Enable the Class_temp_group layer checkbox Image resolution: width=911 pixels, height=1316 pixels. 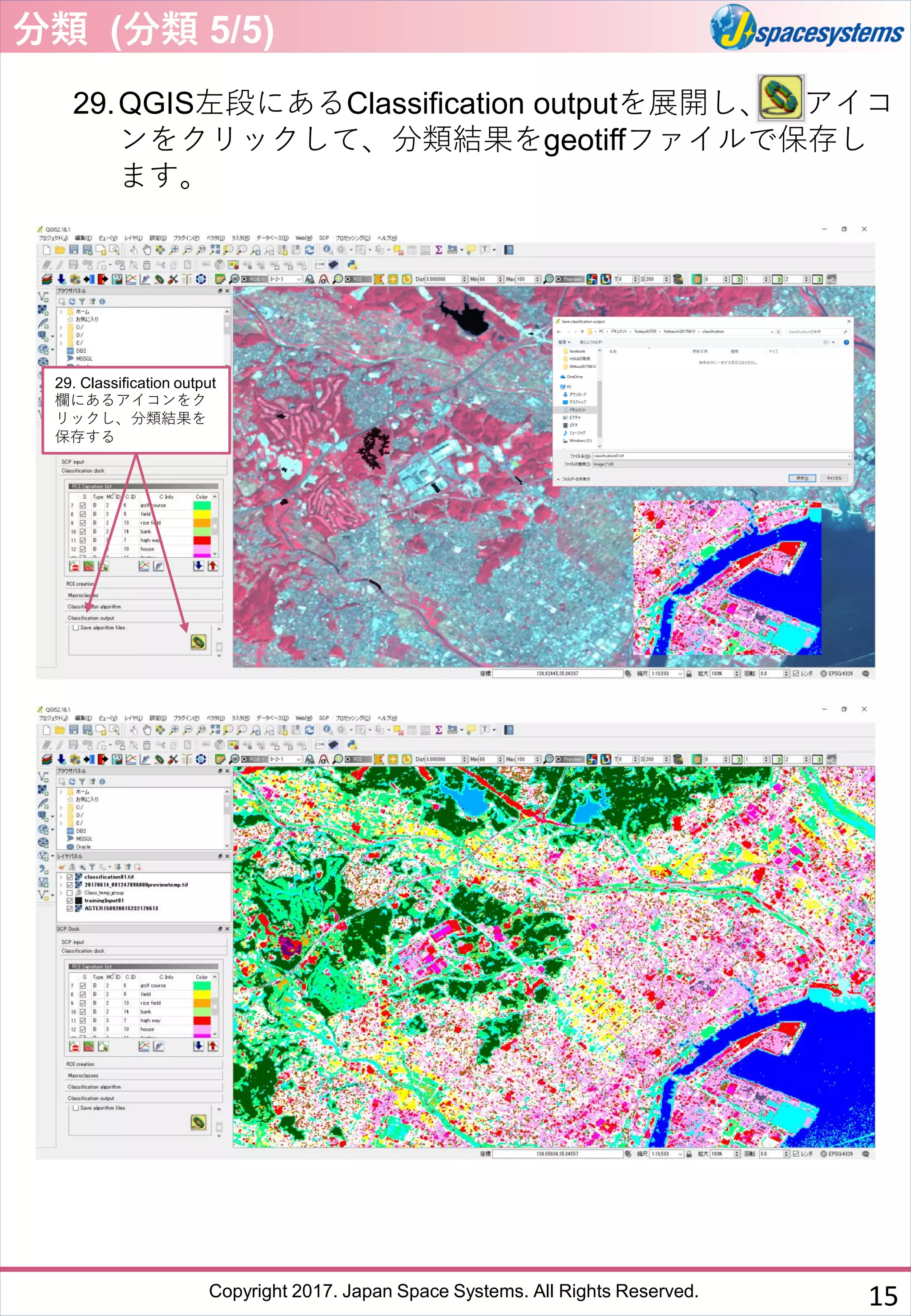tap(70, 893)
